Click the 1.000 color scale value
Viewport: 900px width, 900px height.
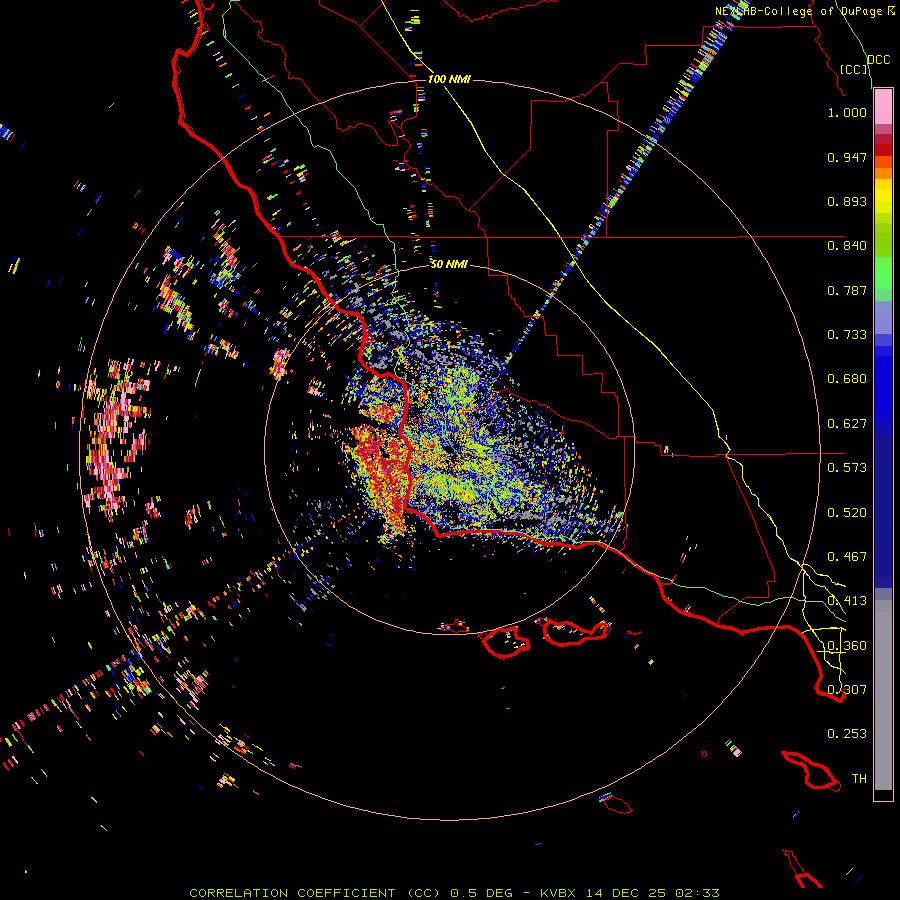847,112
